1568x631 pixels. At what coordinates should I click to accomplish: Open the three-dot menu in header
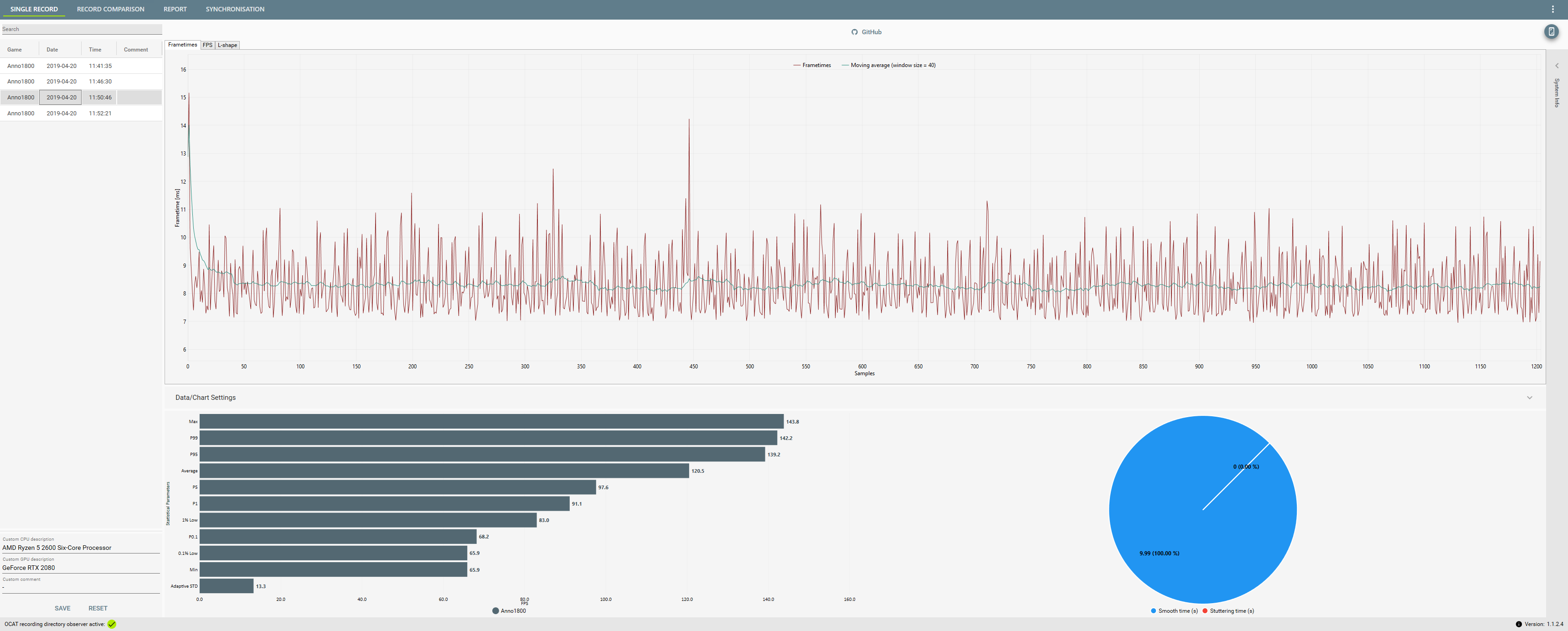click(x=1553, y=9)
